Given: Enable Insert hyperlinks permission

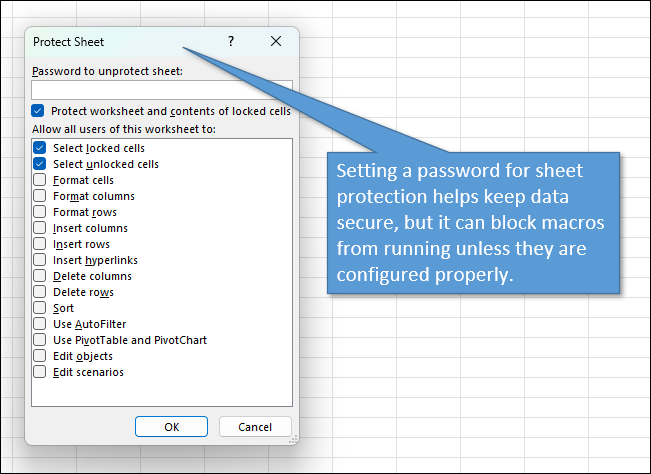Looking at the screenshot, I should 40,260.
